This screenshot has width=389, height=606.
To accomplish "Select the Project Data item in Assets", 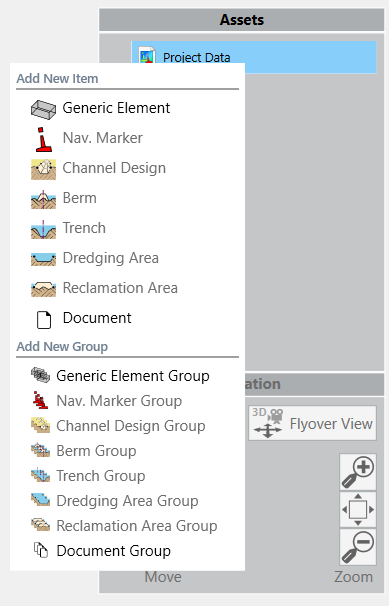I will [254, 57].
